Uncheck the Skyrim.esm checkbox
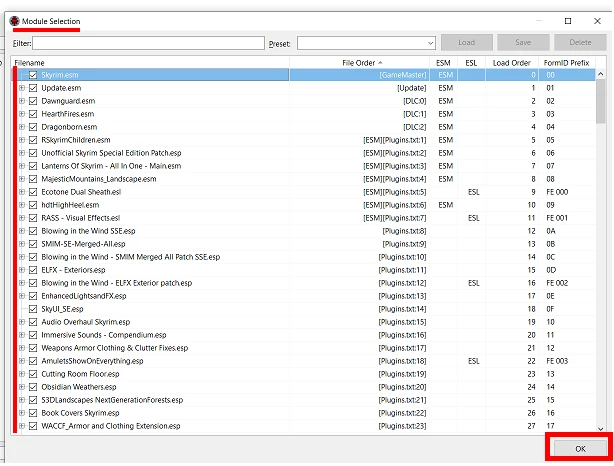 point(33,75)
